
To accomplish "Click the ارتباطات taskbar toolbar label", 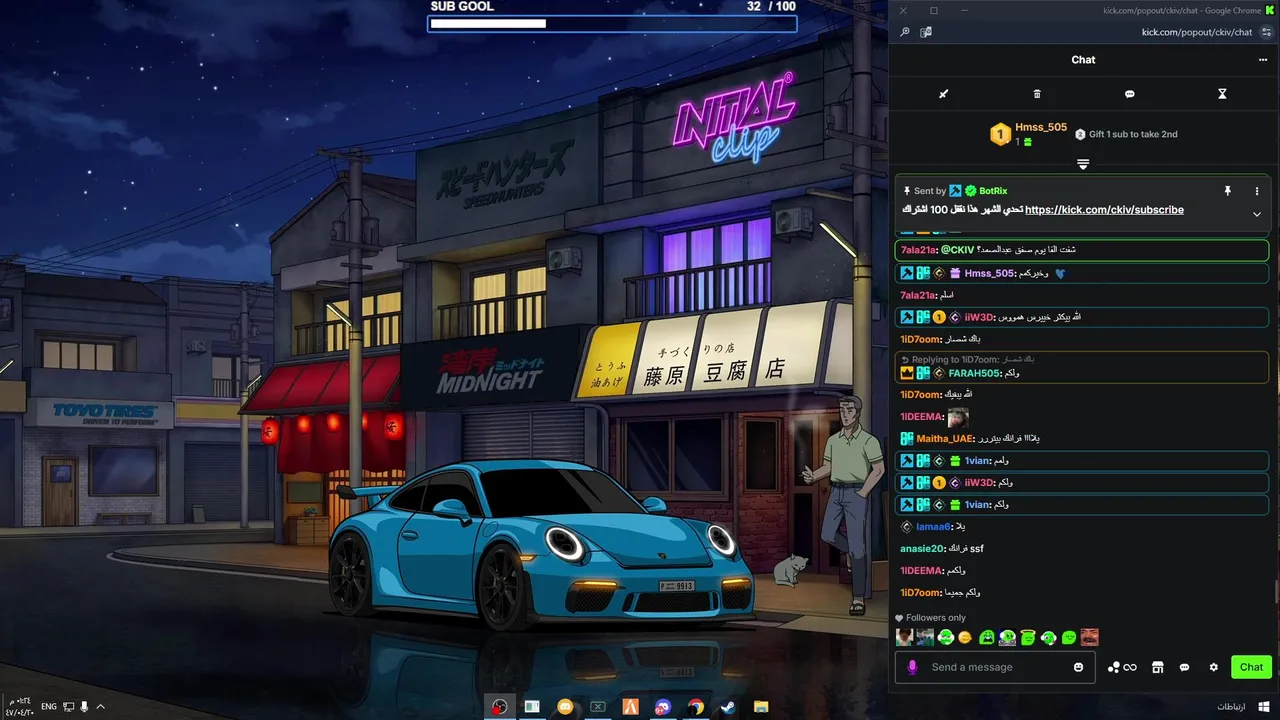I will tap(1231, 707).
